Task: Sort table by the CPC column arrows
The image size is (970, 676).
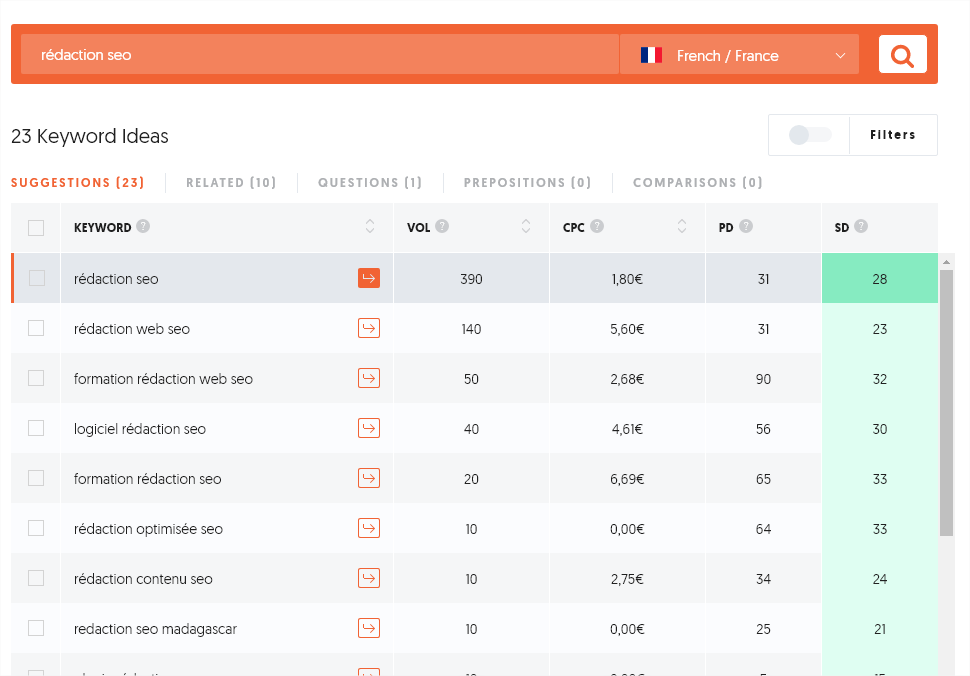Action: click(x=682, y=227)
